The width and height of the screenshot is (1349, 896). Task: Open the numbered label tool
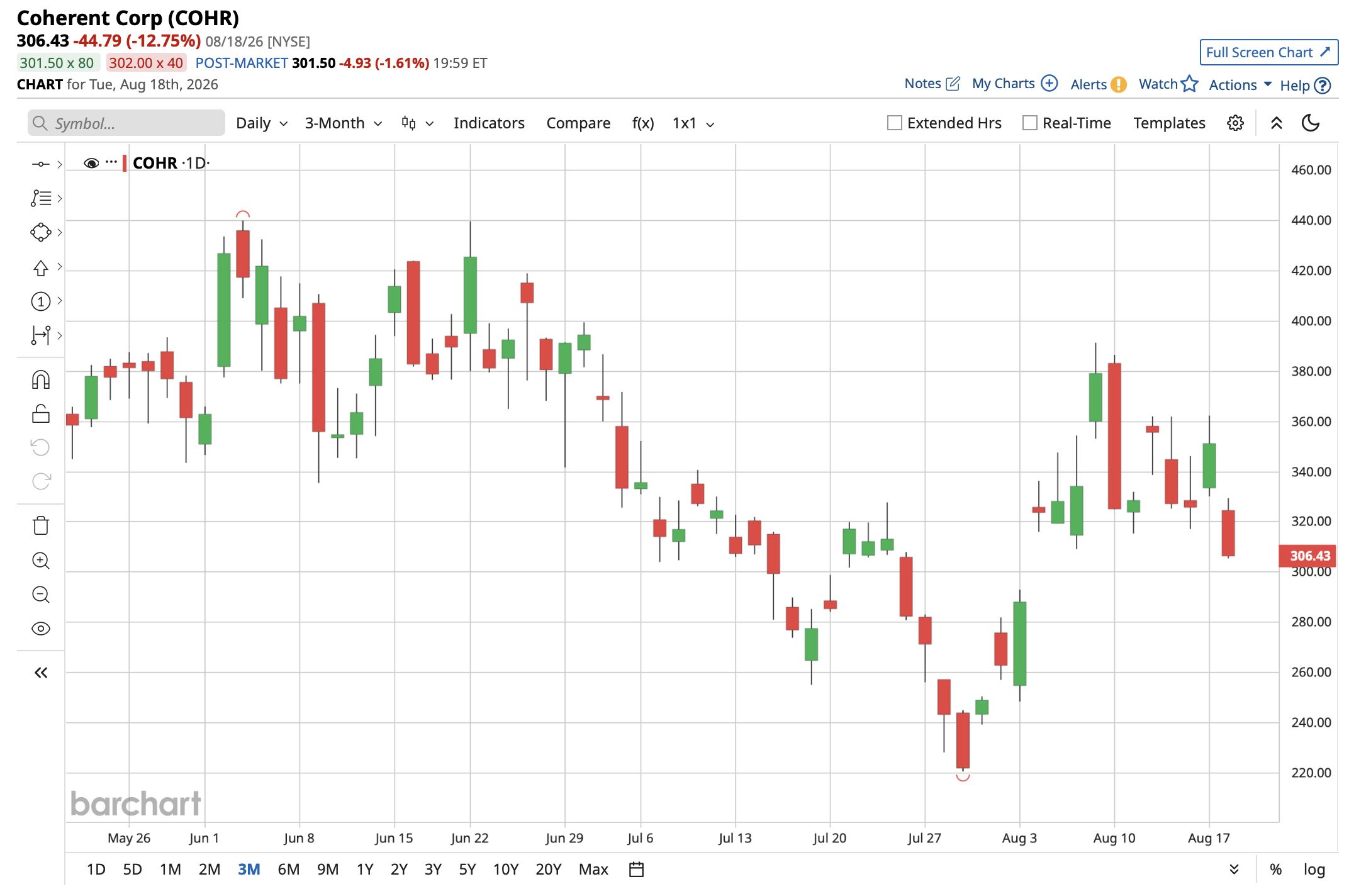pyautogui.click(x=41, y=301)
